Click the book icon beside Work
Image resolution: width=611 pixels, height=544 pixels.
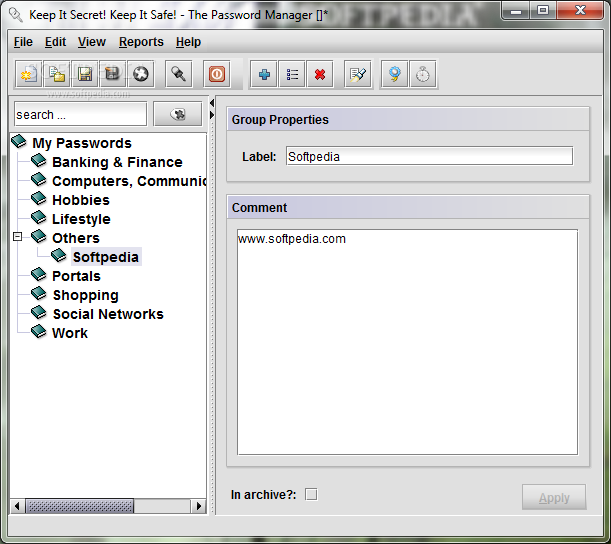pyautogui.click(x=39, y=332)
